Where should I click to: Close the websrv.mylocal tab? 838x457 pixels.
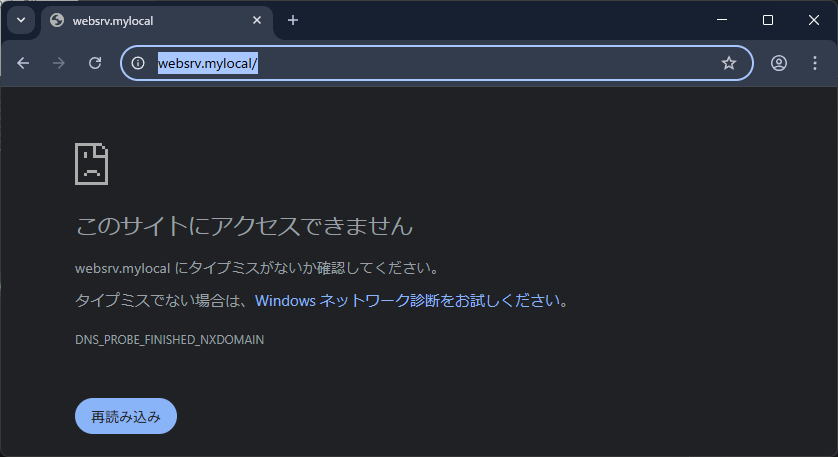click(257, 20)
